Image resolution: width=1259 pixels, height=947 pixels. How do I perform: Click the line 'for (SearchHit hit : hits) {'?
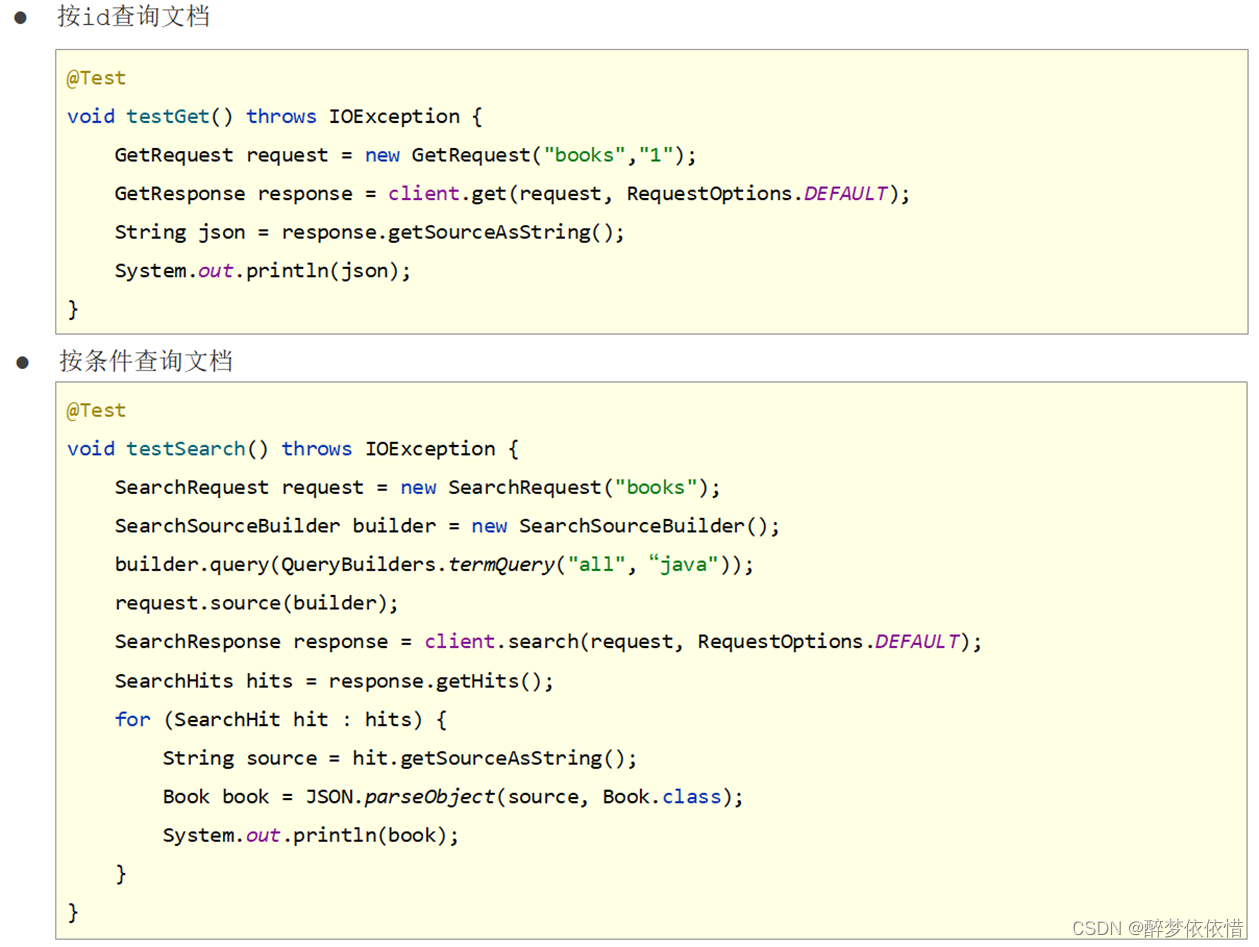pyautogui.click(x=280, y=719)
